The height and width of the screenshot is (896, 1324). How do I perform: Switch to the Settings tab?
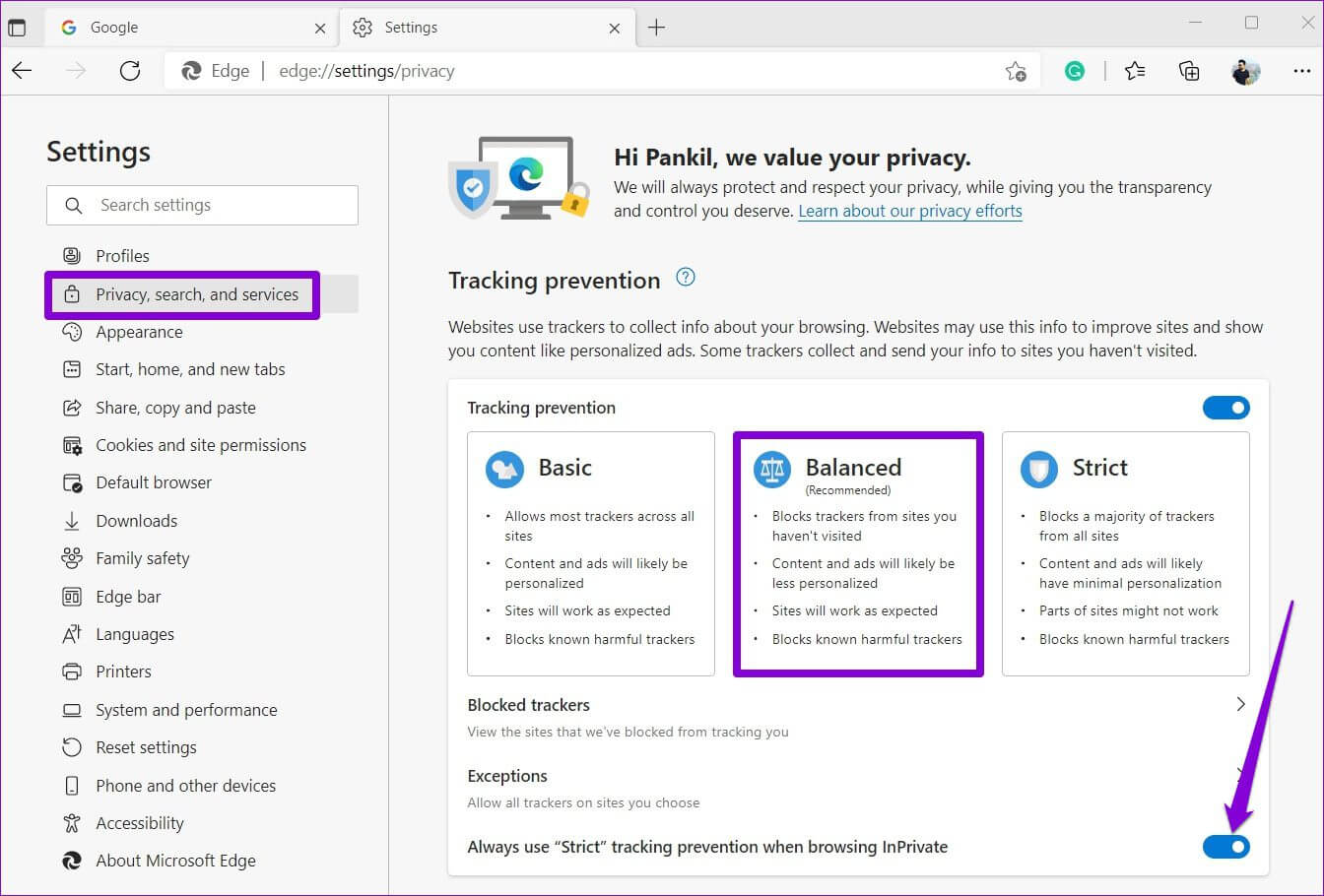486,28
